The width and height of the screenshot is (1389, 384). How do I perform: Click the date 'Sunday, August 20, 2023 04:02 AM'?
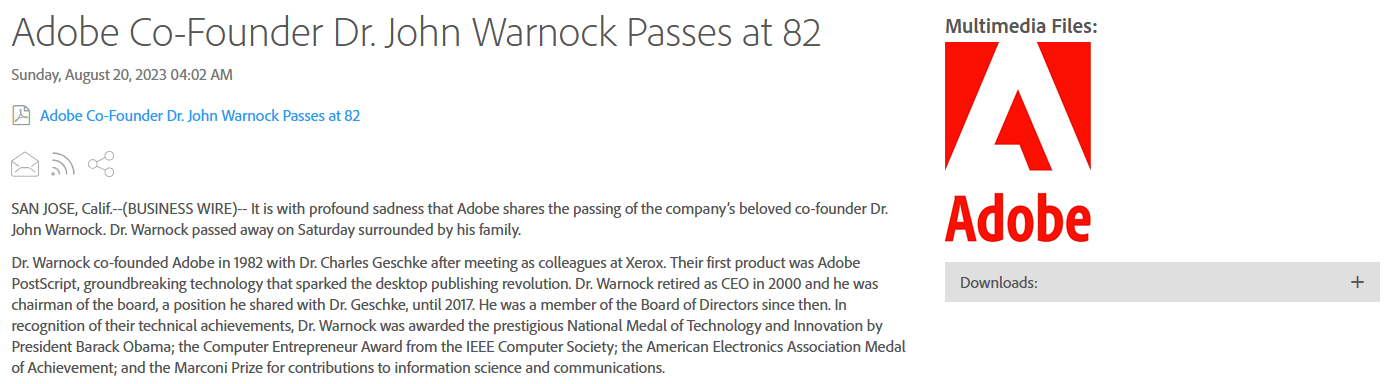(x=122, y=75)
